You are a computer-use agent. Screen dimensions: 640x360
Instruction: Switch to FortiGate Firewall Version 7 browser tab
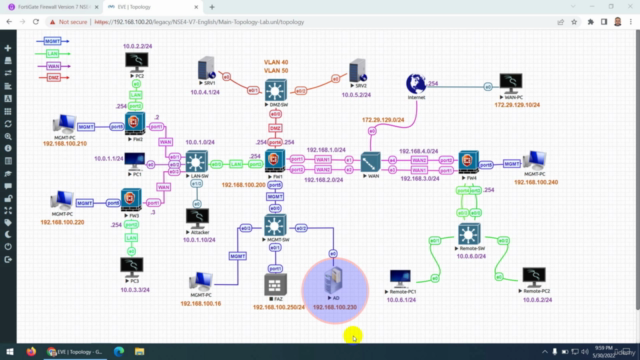[53, 7]
